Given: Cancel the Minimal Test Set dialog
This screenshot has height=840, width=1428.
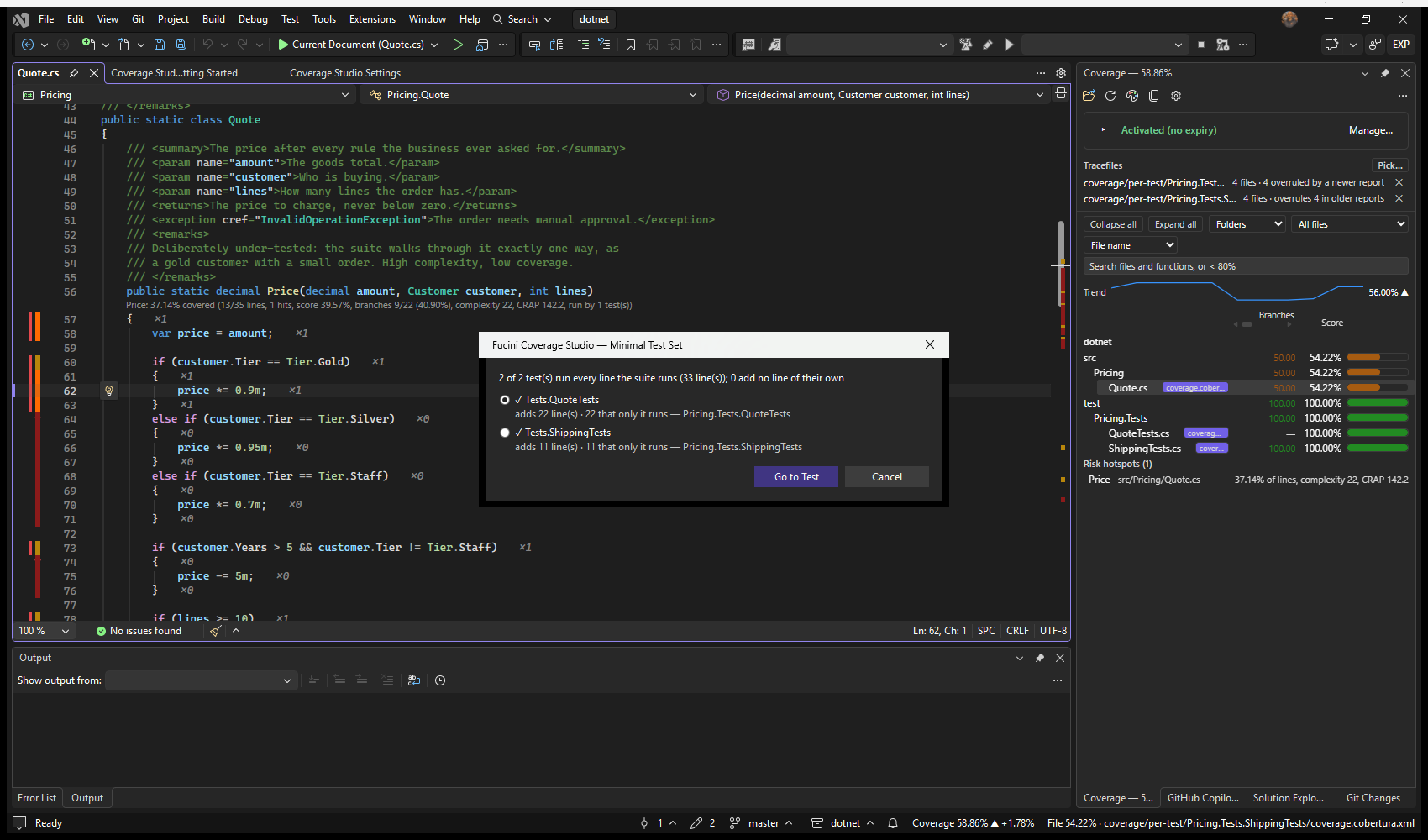Looking at the screenshot, I should (x=887, y=477).
